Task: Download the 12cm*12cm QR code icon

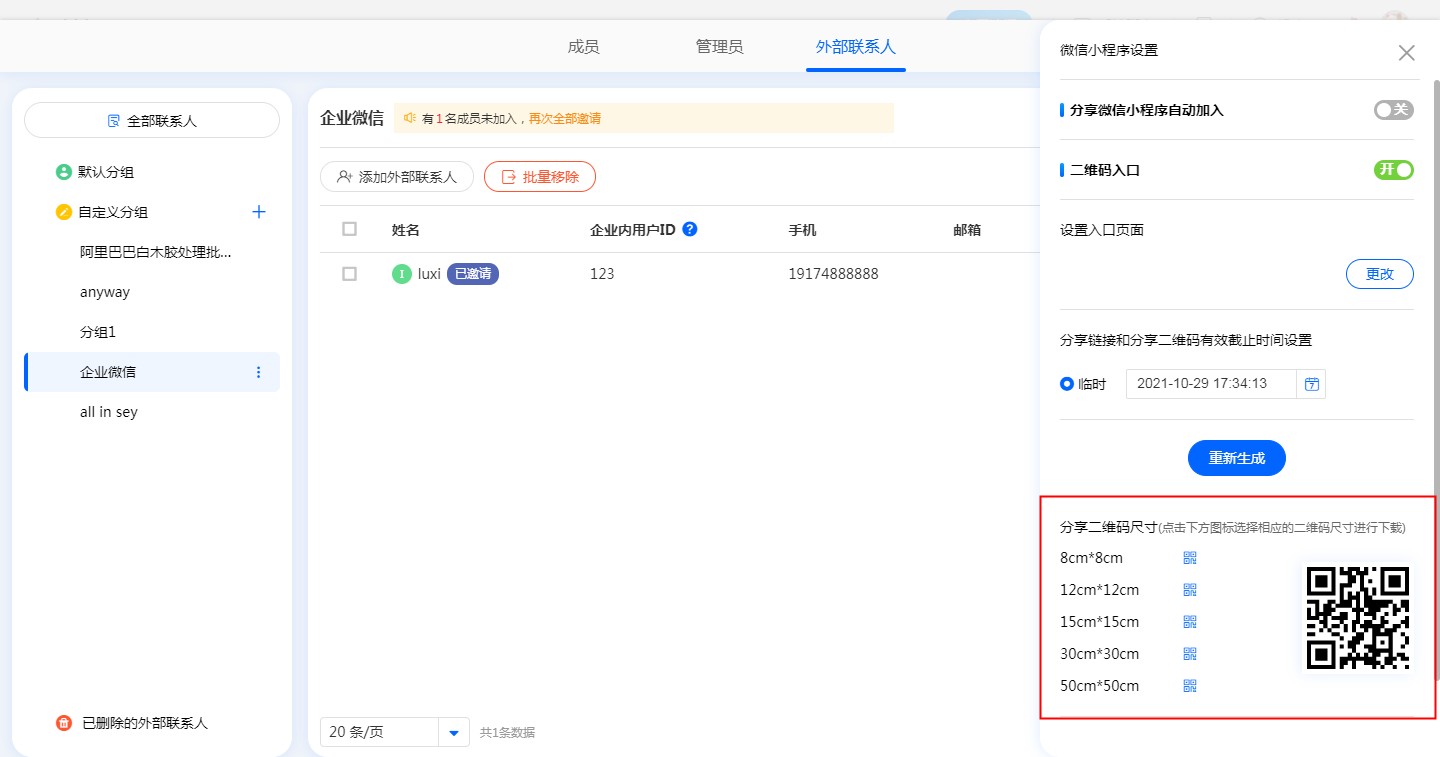Action: click(1190, 590)
